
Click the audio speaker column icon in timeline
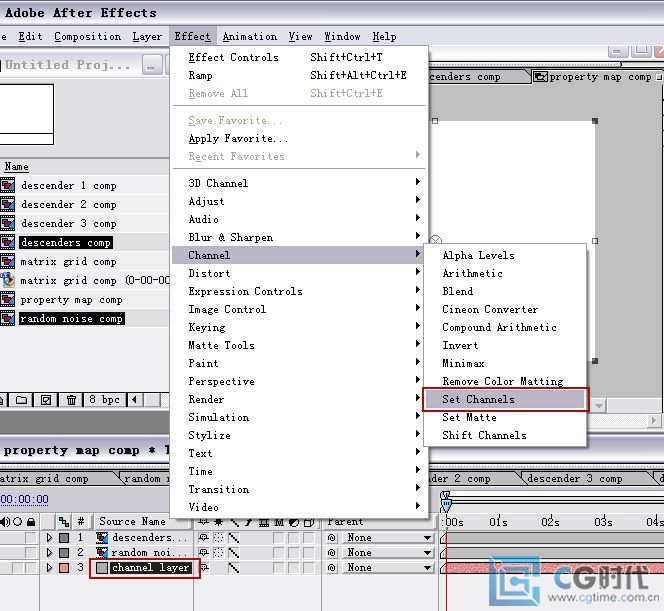pyautogui.click(x=5, y=522)
